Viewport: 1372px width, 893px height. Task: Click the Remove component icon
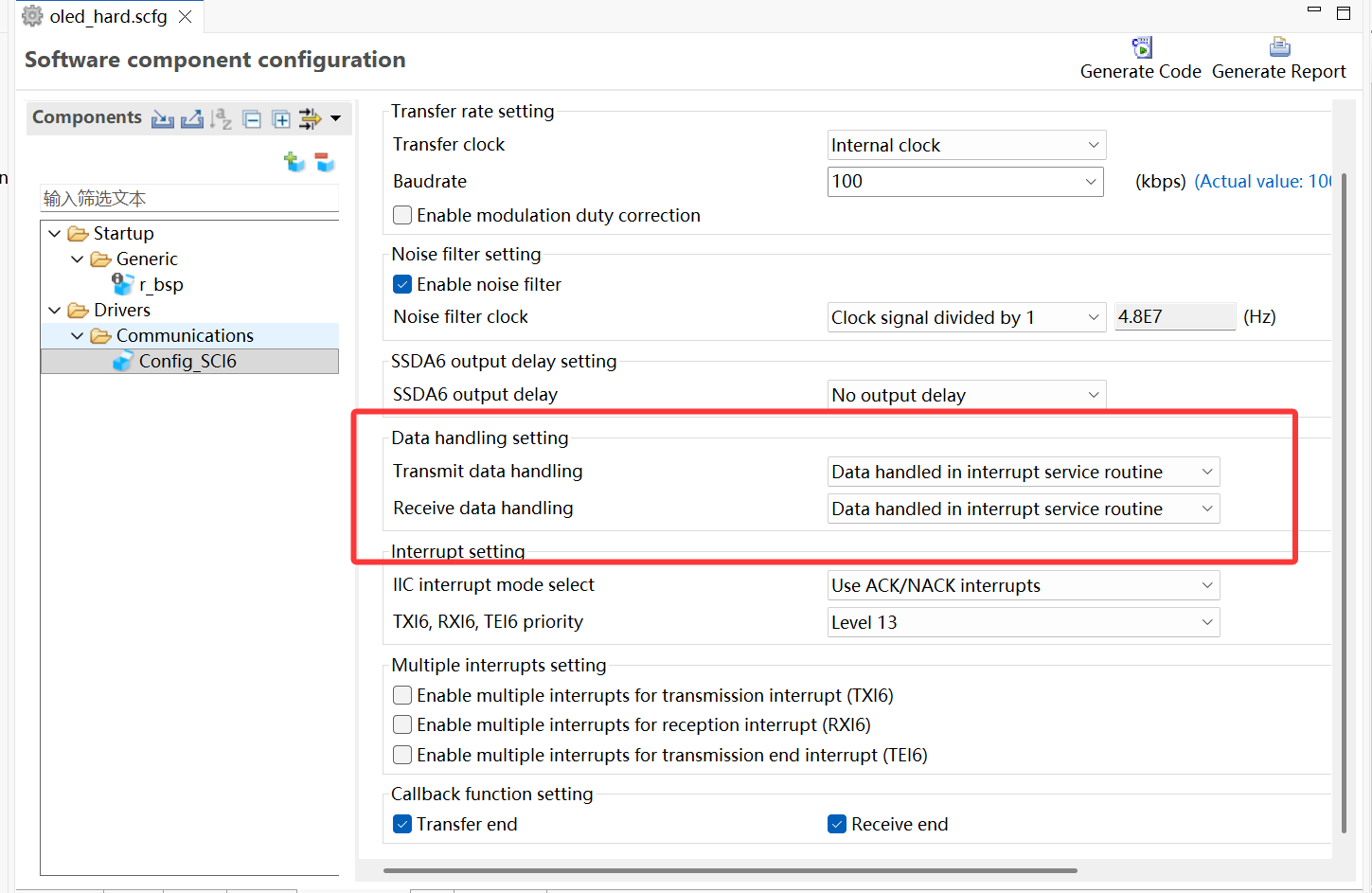pyautogui.click(x=325, y=162)
